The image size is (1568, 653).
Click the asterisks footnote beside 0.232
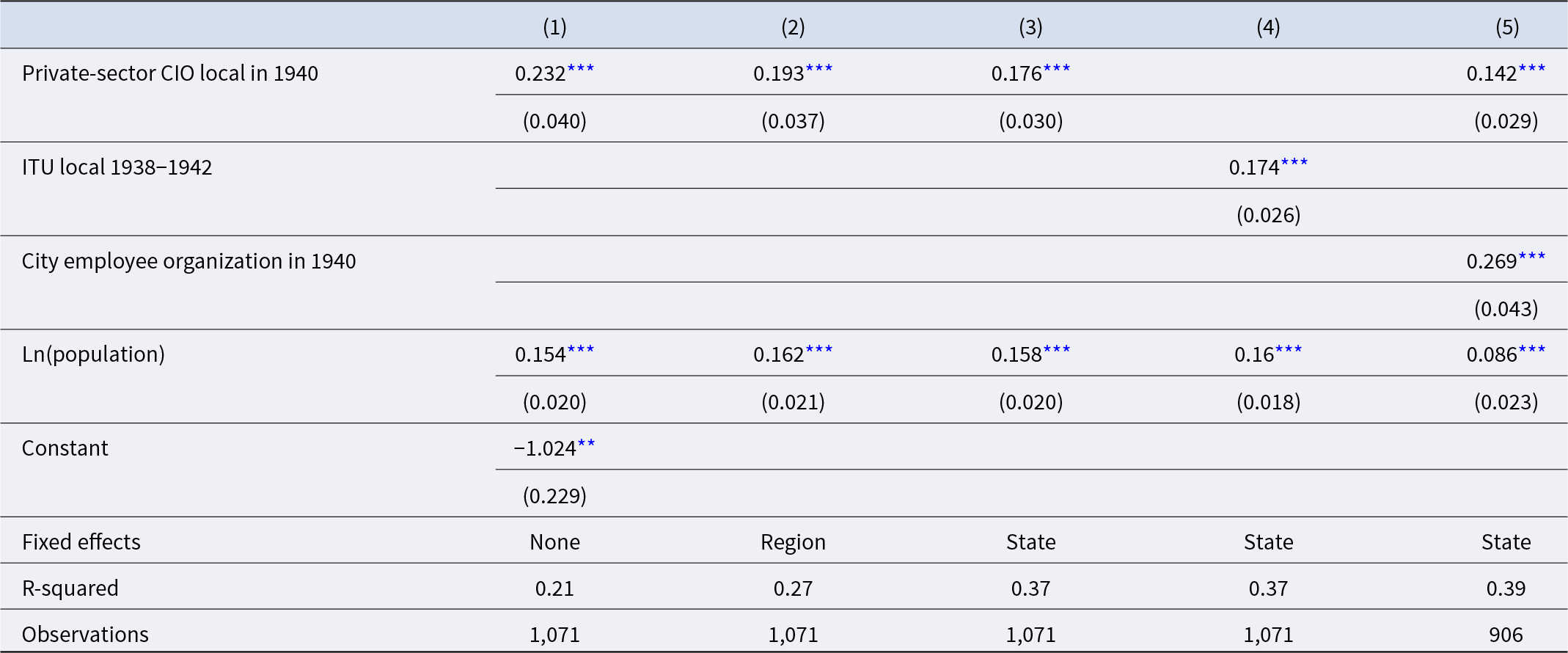pyautogui.click(x=581, y=69)
